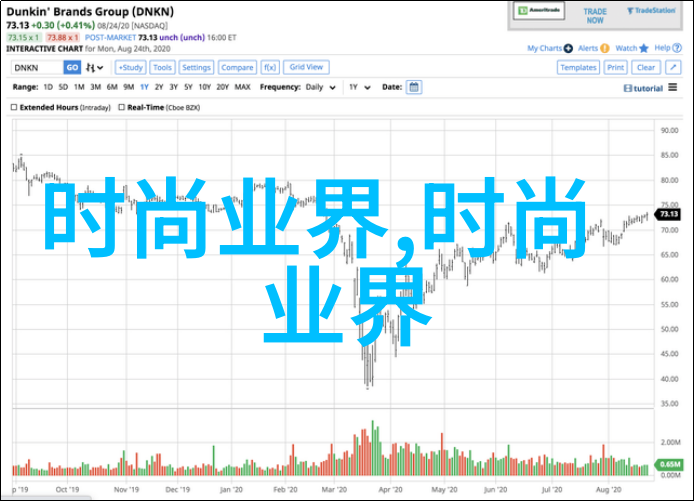Select the 3Y range
This screenshot has height=502, width=695.
tap(173, 87)
